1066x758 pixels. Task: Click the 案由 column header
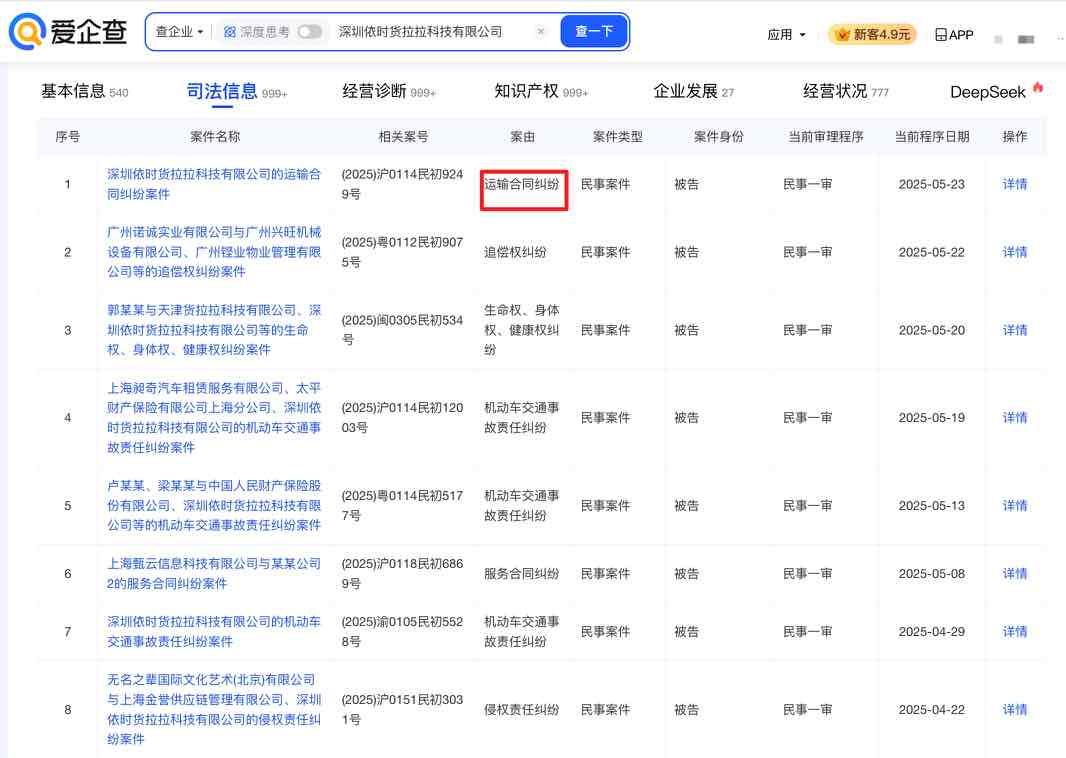[x=522, y=137]
